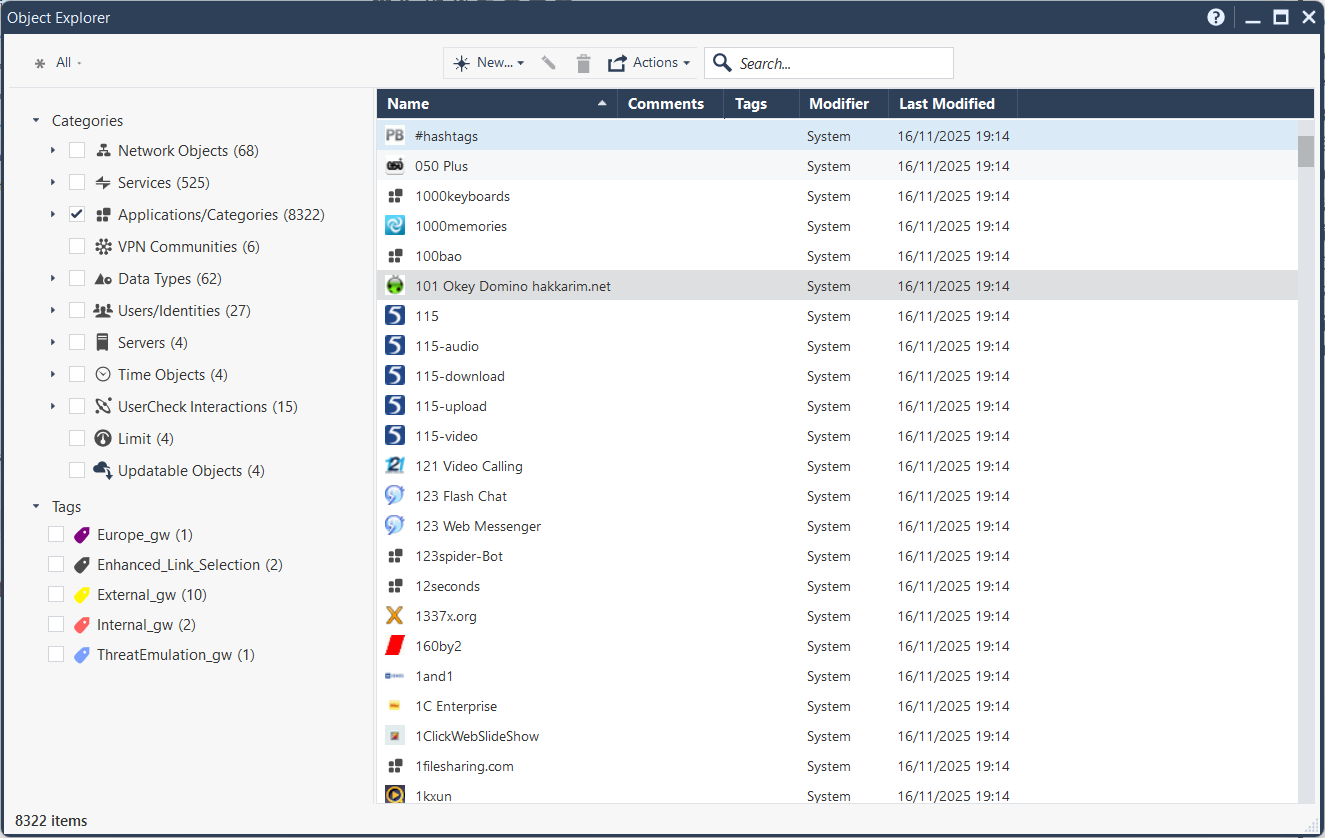
Task: Click the pencil edit icon in toolbar
Action: tap(548, 63)
